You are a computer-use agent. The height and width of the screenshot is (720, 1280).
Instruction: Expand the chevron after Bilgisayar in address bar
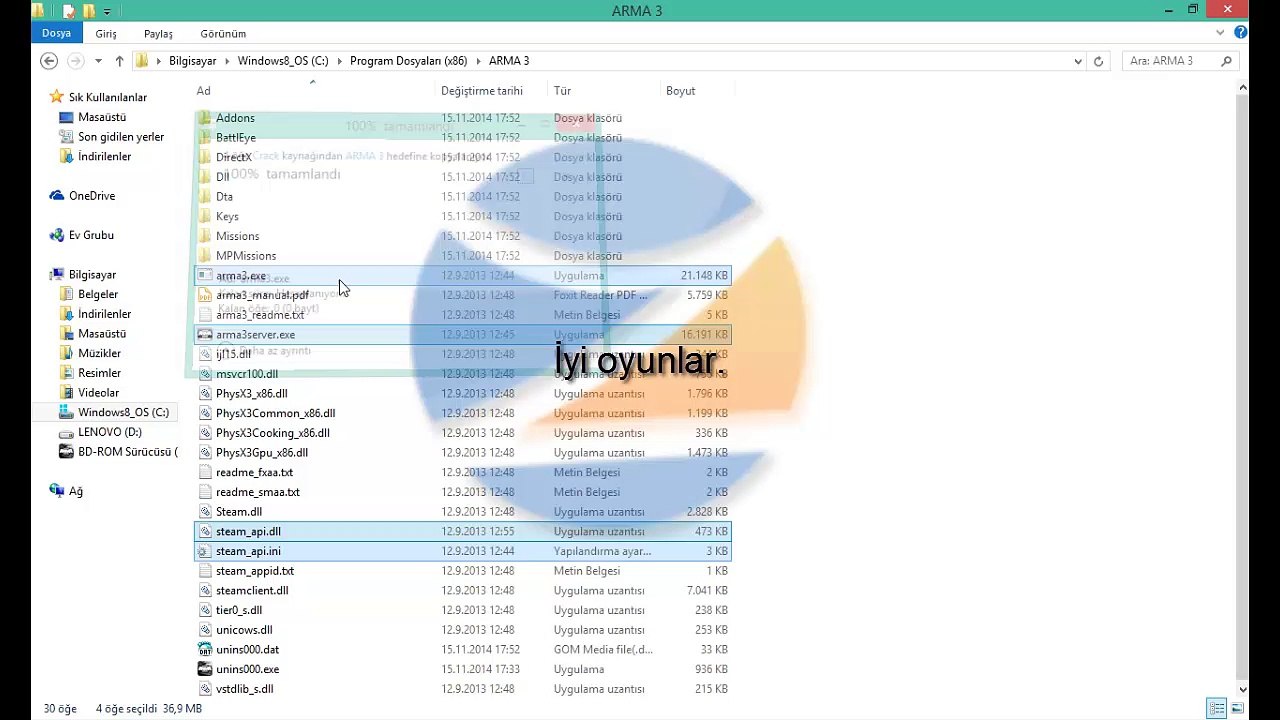coord(228,61)
